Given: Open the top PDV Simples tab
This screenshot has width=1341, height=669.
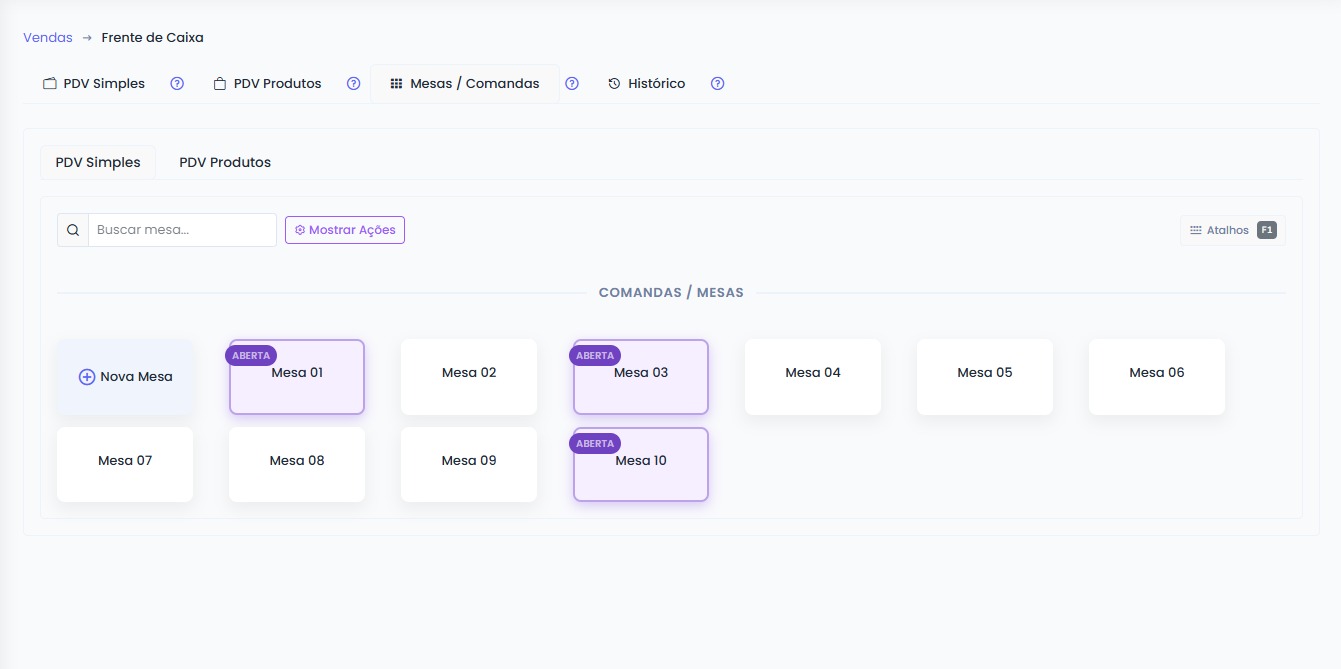Looking at the screenshot, I should click(94, 84).
